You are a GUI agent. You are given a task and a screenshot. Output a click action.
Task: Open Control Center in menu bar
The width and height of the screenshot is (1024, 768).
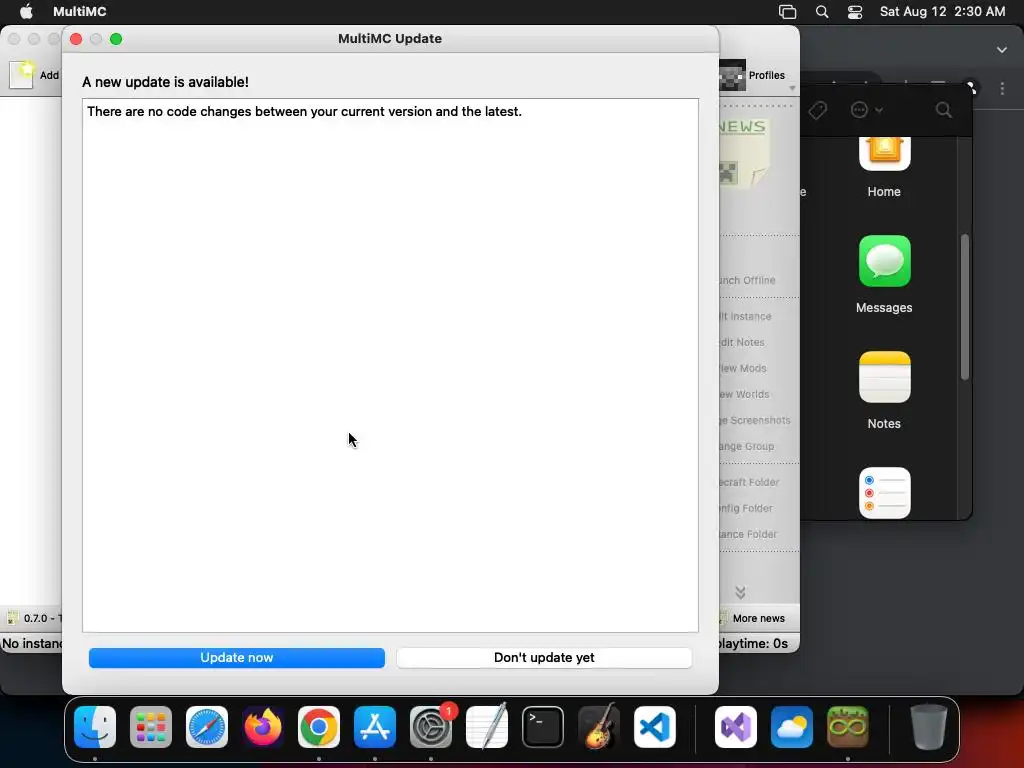point(854,12)
